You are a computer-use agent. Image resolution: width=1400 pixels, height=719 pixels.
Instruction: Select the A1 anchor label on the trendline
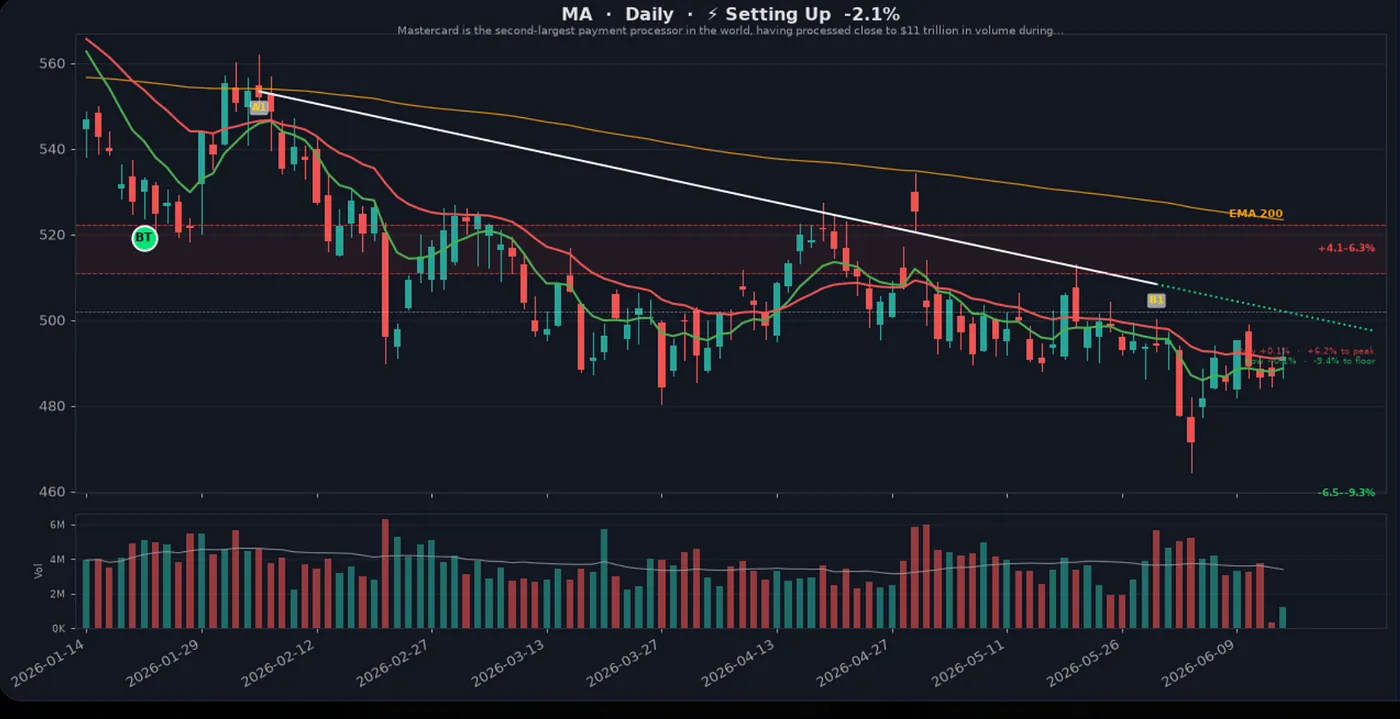tap(258, 106)
